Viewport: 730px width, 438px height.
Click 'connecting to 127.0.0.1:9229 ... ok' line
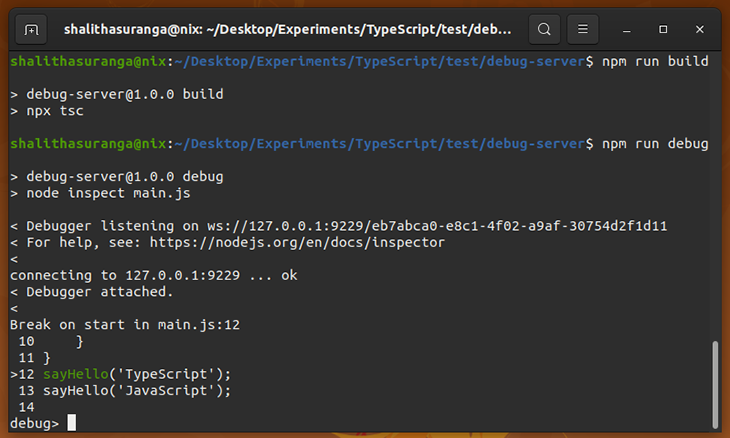click(x=154, y=276)
